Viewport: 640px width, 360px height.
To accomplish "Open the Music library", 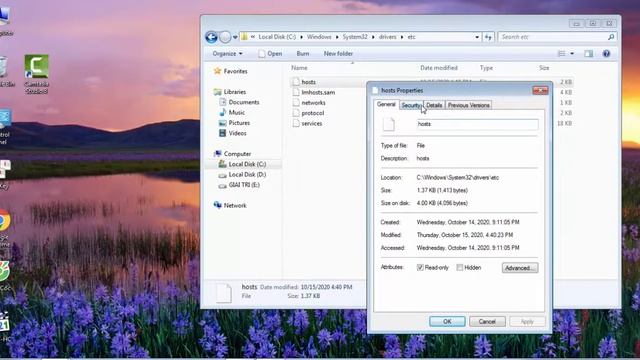I will tap(236, 113).
